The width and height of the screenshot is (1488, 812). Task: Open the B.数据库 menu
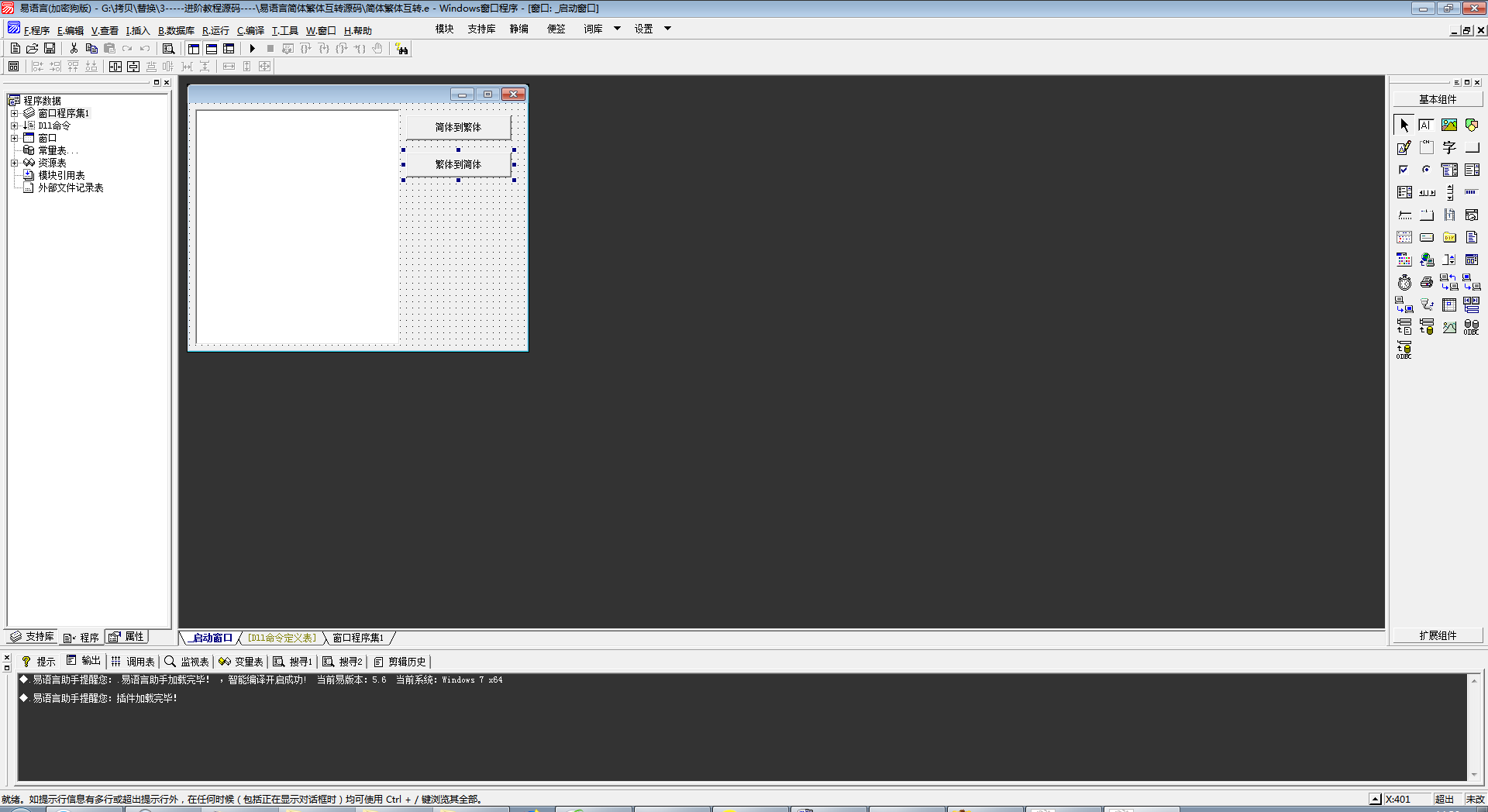[176, 30]
